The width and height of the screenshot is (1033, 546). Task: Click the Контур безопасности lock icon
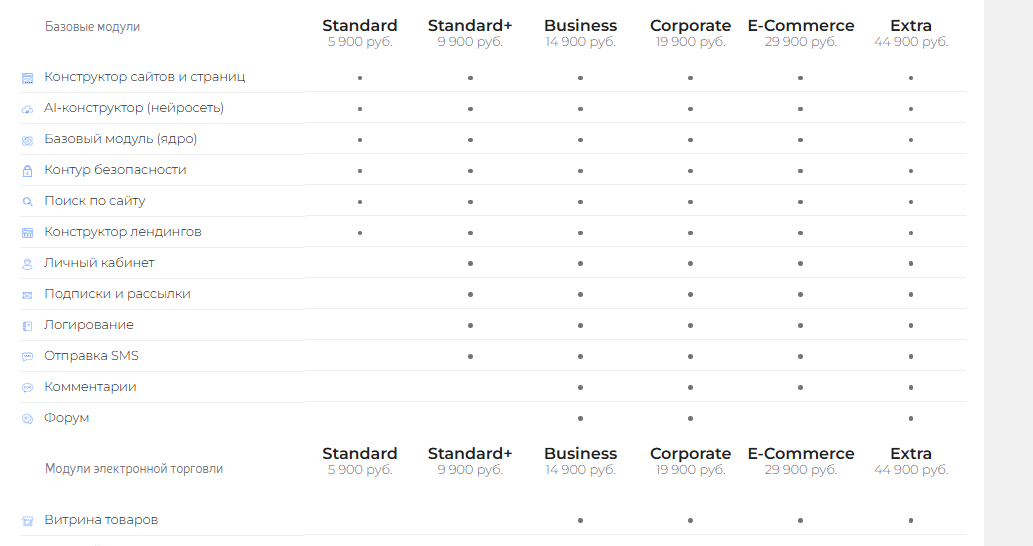[x=28, y=171]
